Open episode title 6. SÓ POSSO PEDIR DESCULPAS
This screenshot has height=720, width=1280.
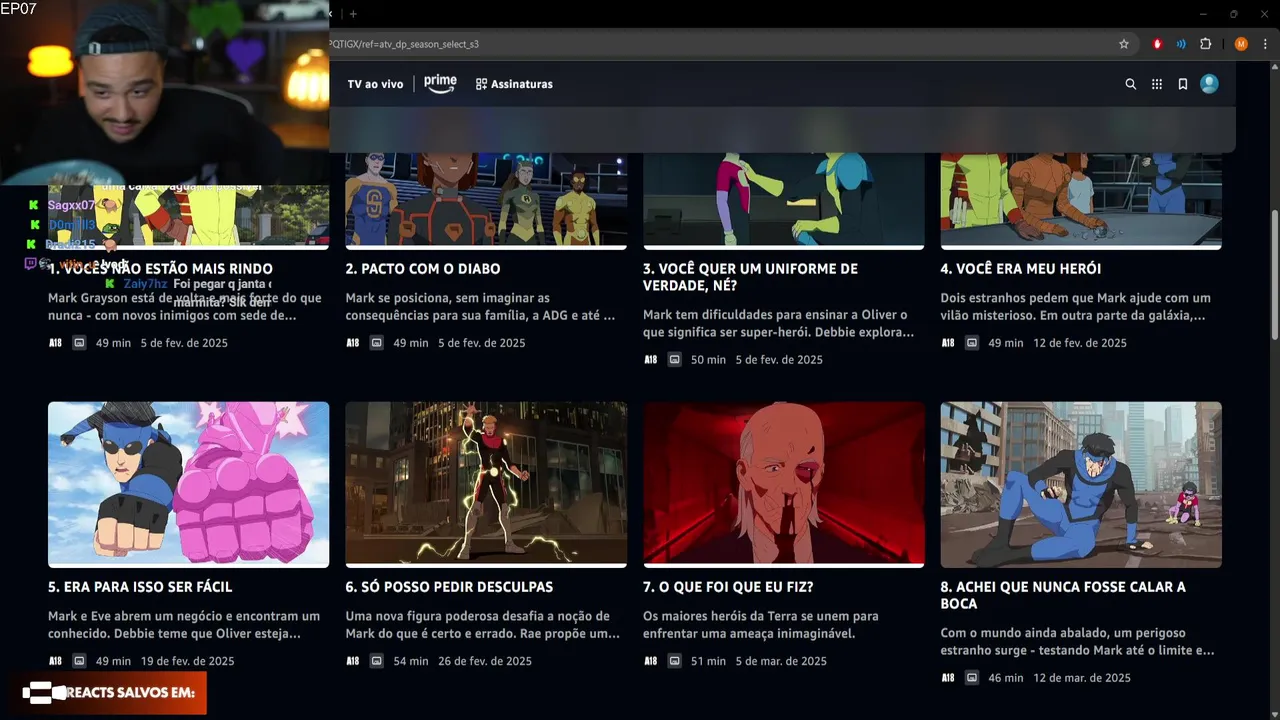449,587
